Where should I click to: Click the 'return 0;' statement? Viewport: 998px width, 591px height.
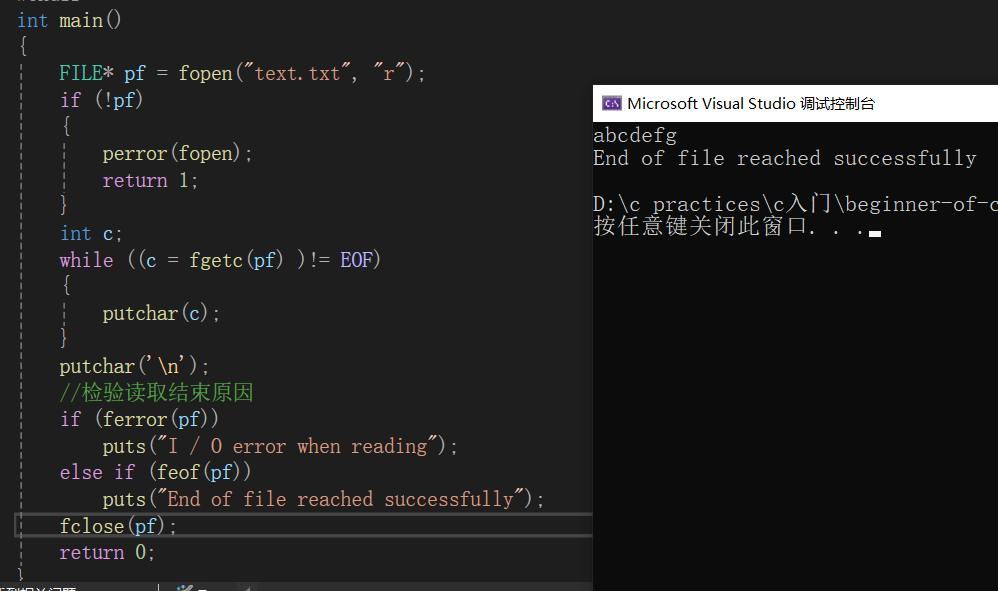coord(107,552)
